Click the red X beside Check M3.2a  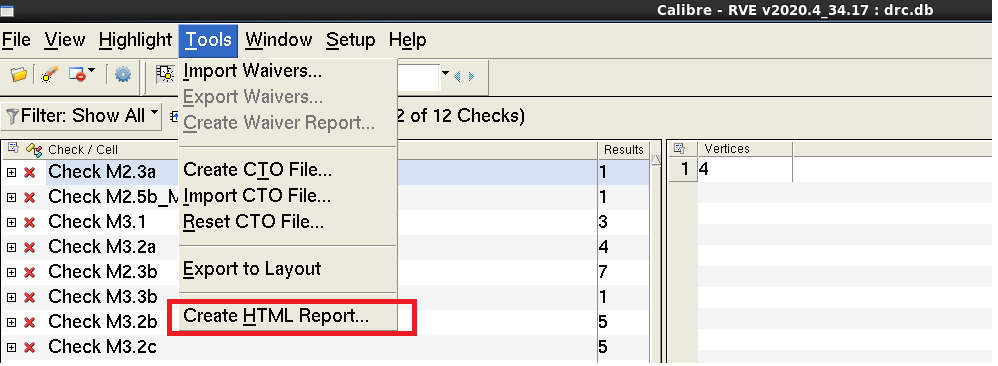point(29,248)
